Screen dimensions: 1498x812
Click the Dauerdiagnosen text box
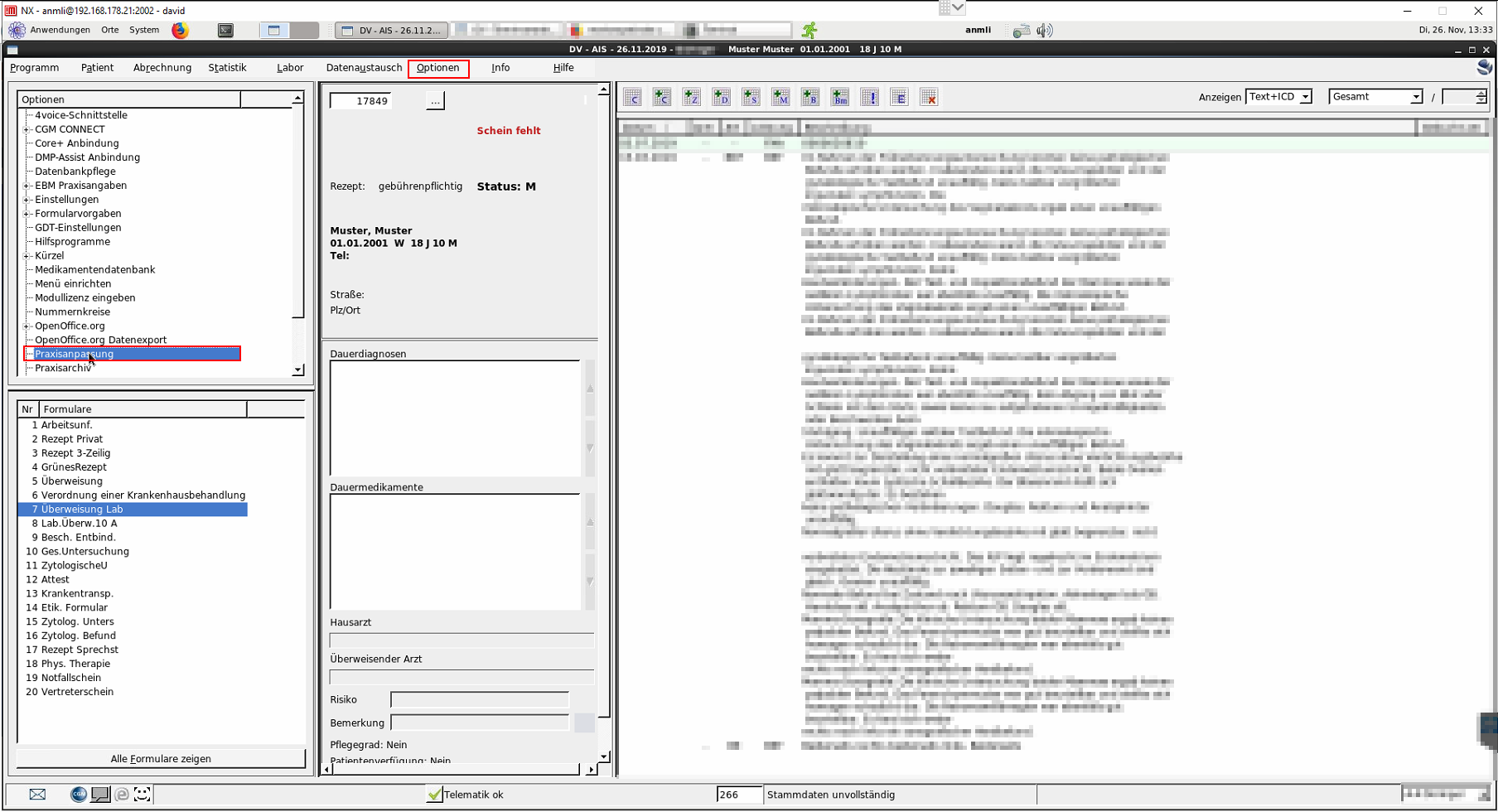455,418
